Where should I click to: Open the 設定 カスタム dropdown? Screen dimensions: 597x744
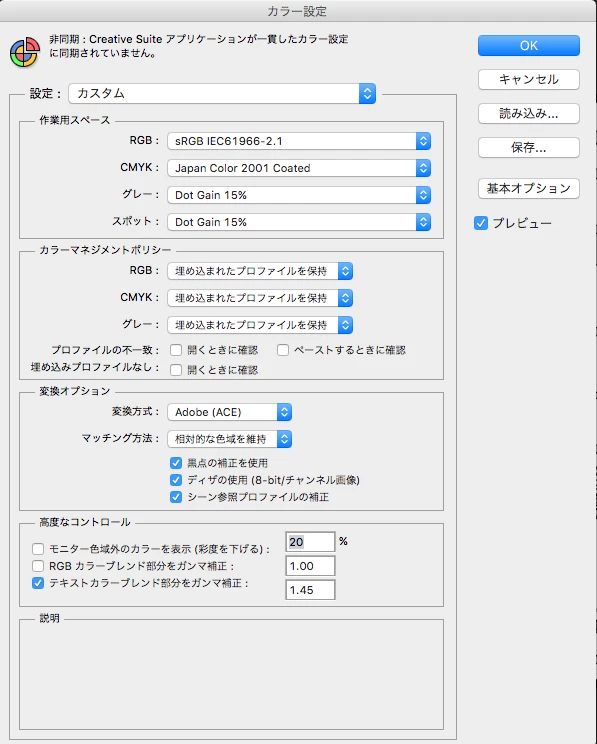[x=222, y=93]
